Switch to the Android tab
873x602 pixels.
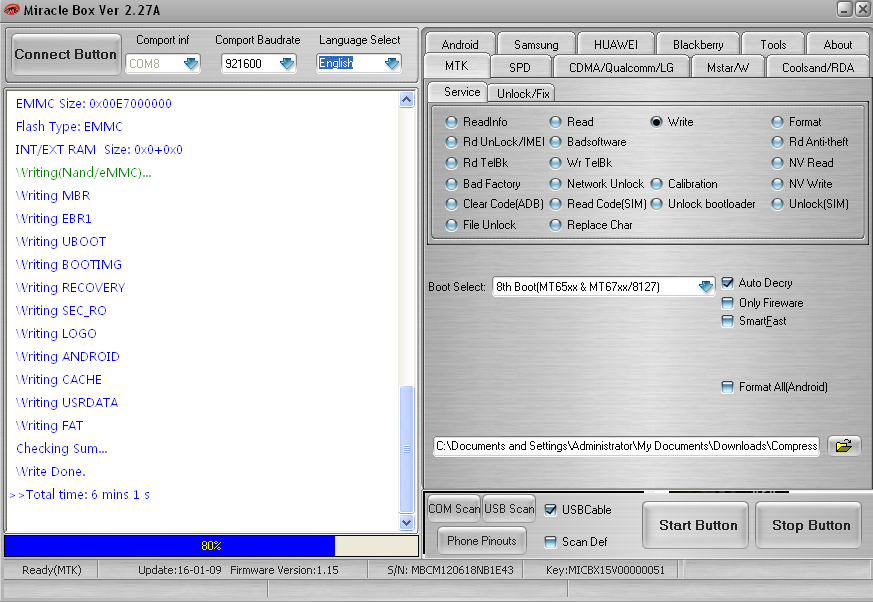coord(460,44)
